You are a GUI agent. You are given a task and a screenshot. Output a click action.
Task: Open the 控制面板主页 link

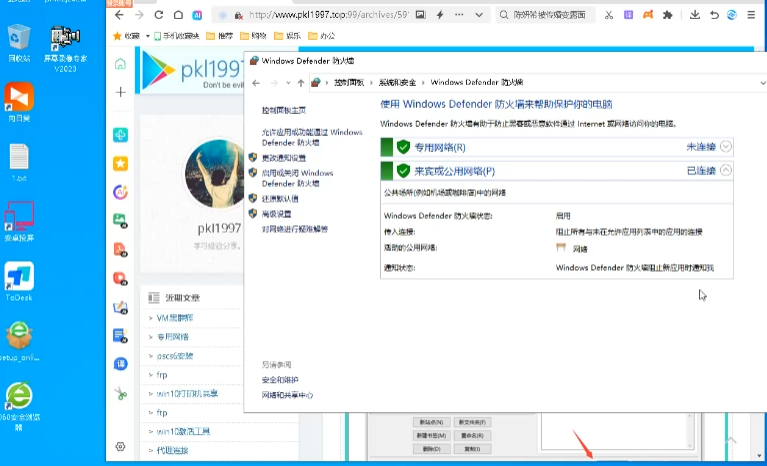[284, 111]
